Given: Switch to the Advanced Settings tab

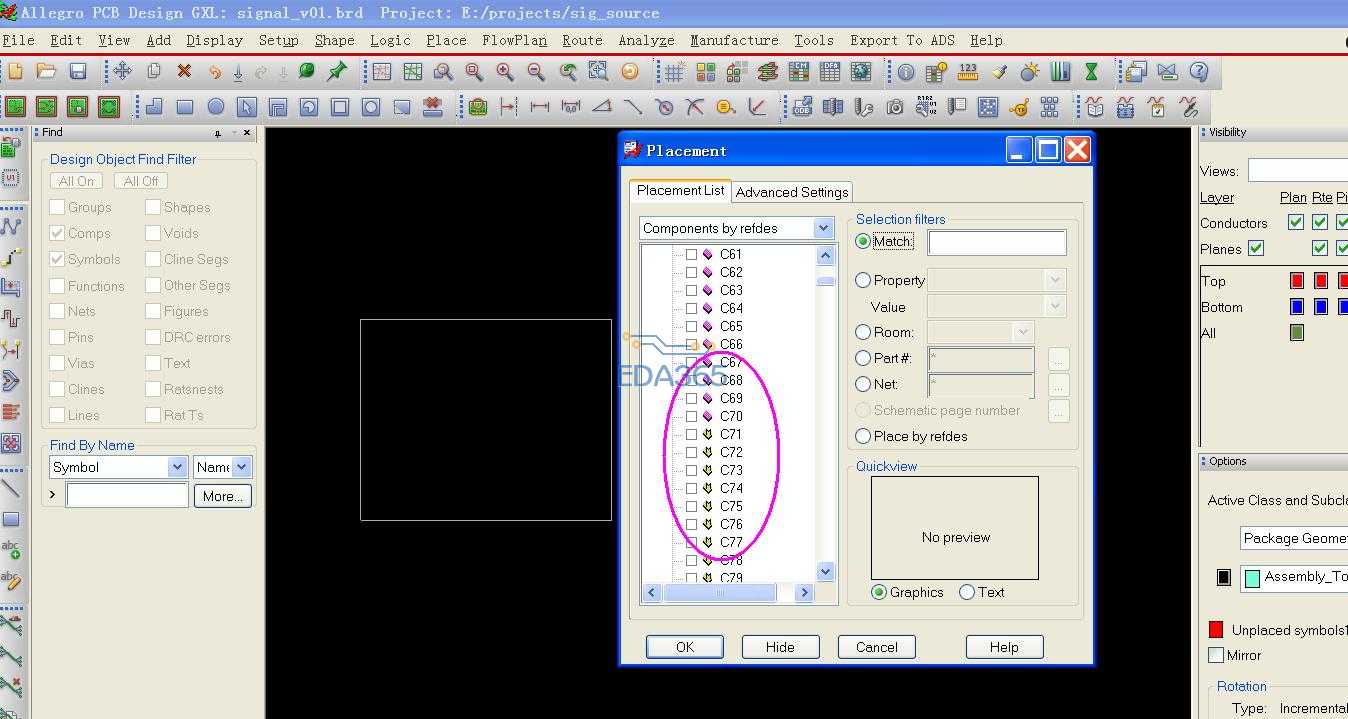Looking at the screenshot, I should 792,192.
